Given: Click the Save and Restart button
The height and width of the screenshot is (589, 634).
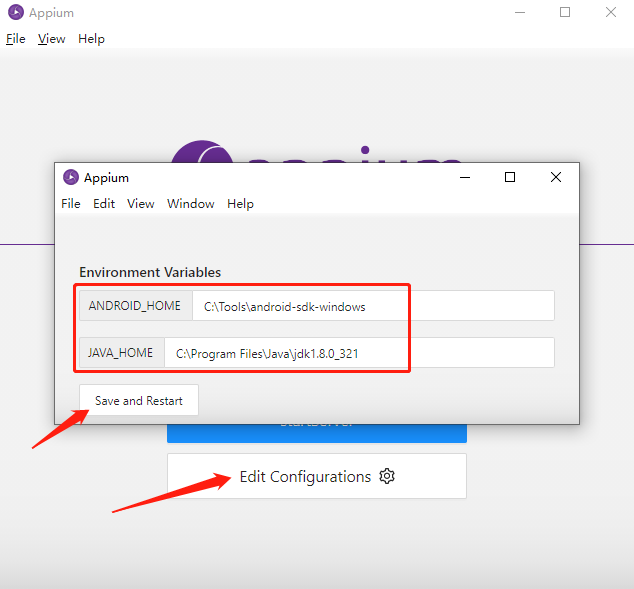Looking at the screenshot, I should tap(139, 400).
